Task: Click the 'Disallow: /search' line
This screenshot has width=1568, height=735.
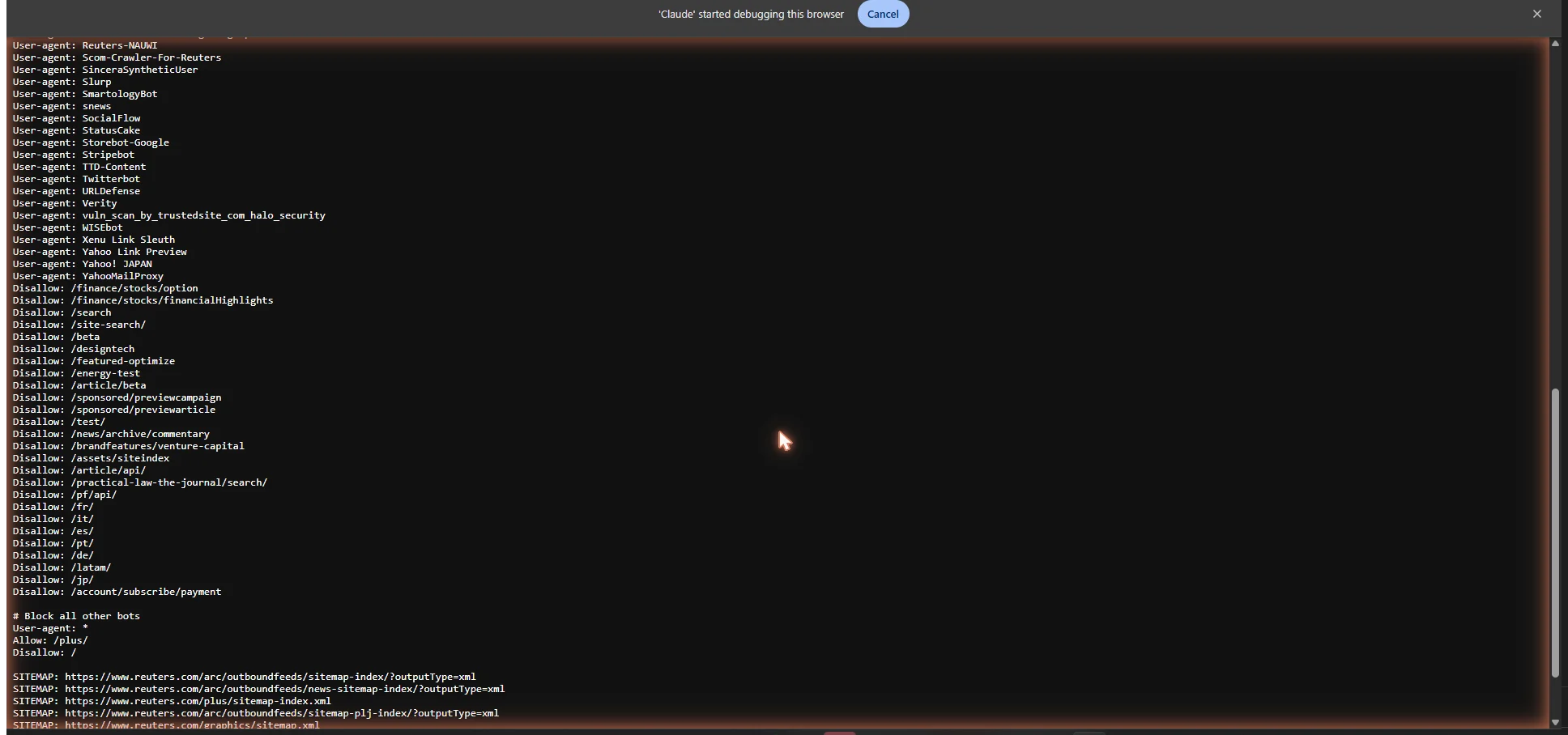Action: tap(62, 312)
